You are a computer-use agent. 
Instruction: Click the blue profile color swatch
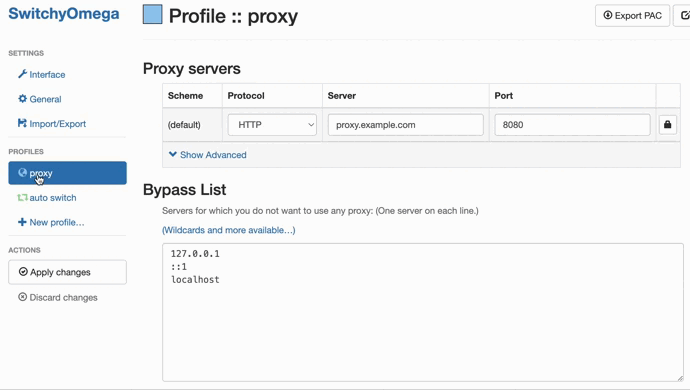pyautogui.click(x=152, y=14)
